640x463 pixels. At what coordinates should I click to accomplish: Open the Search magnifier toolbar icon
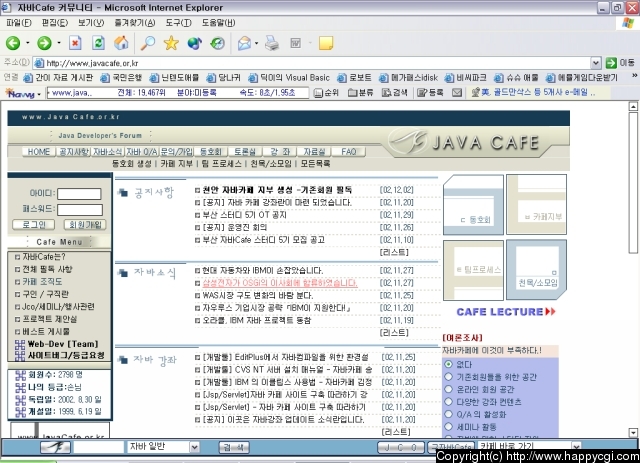point(148,43)
